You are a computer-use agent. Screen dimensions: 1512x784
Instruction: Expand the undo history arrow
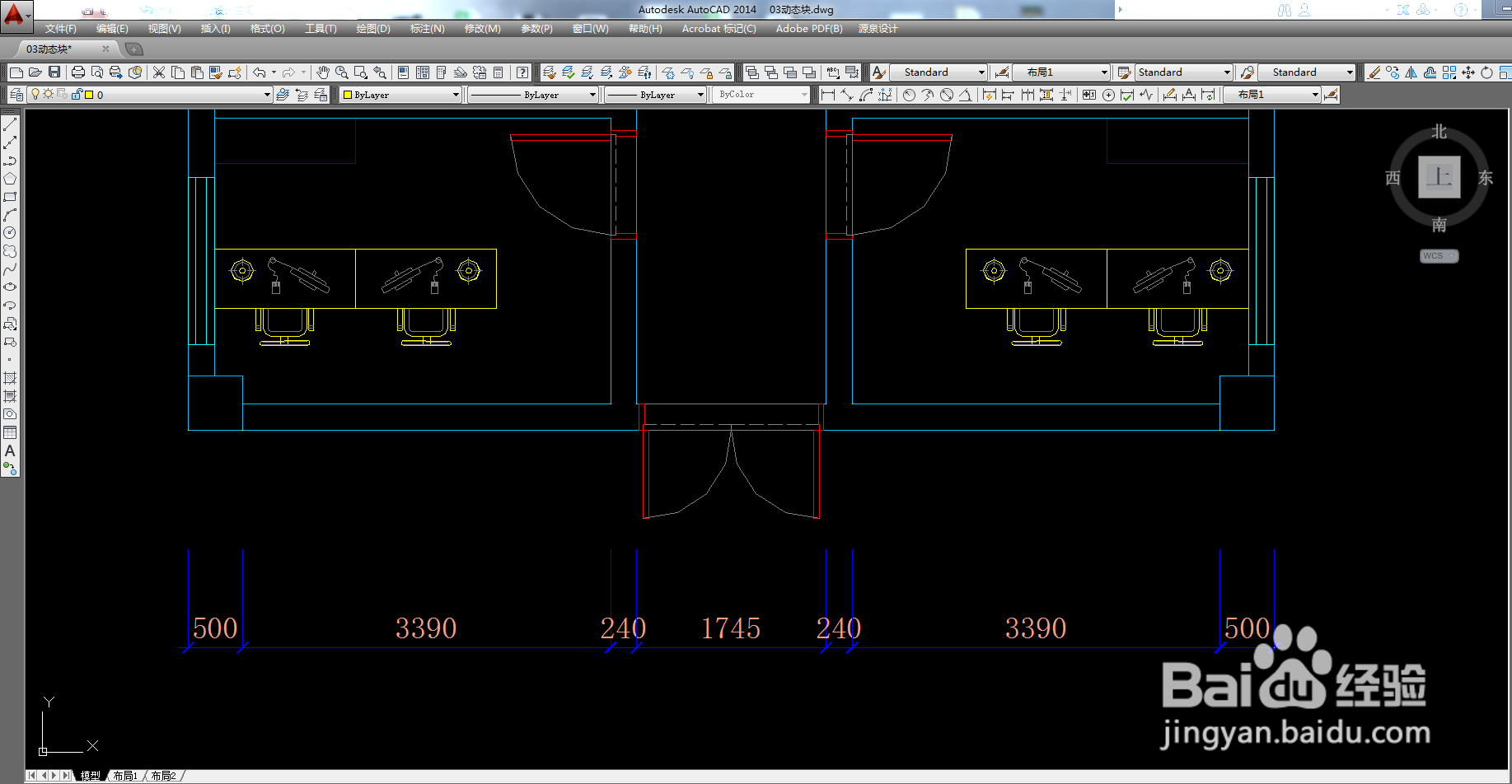274,72
